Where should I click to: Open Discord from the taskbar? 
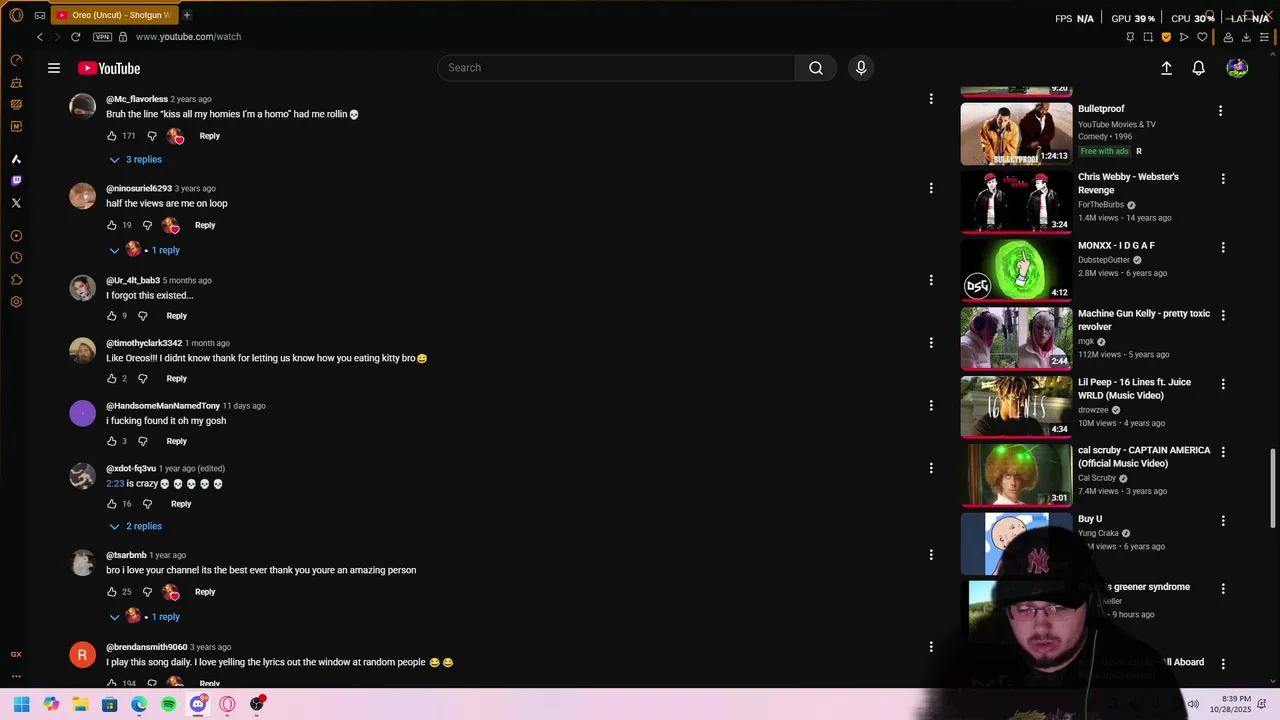(x=198, y=704)
